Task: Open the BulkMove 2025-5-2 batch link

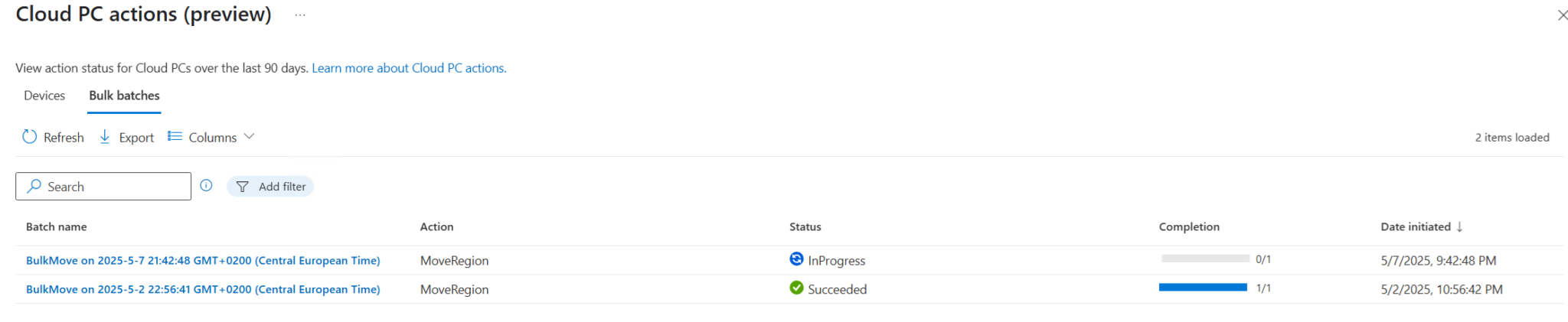Action: (x=203, y=290)
